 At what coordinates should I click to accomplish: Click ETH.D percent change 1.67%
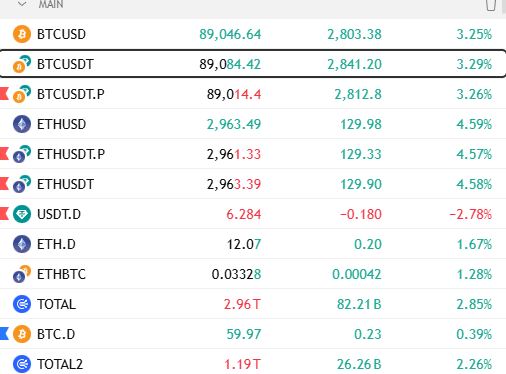[x=474, y=244]
